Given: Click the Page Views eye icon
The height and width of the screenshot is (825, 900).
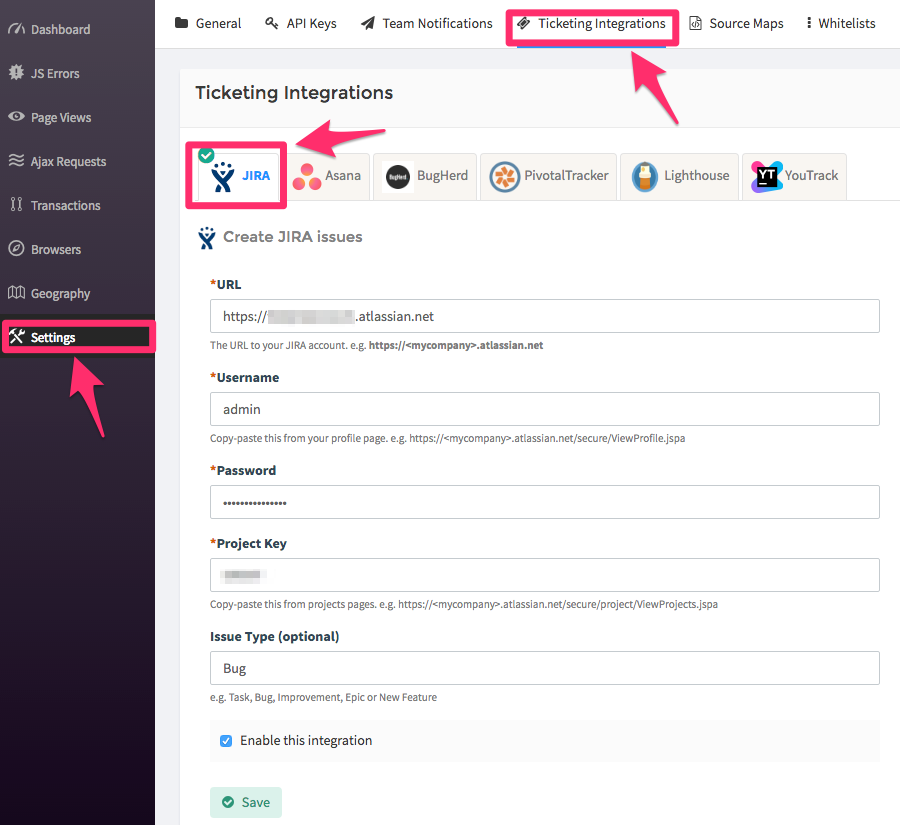Looking at the screenshot, I should click(x=16, y=117).
